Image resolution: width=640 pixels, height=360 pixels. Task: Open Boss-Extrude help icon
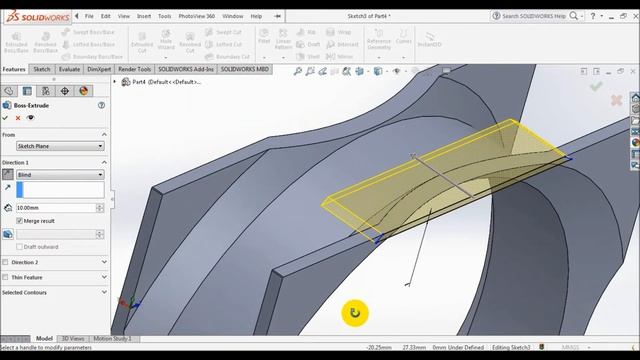[101, 105]
